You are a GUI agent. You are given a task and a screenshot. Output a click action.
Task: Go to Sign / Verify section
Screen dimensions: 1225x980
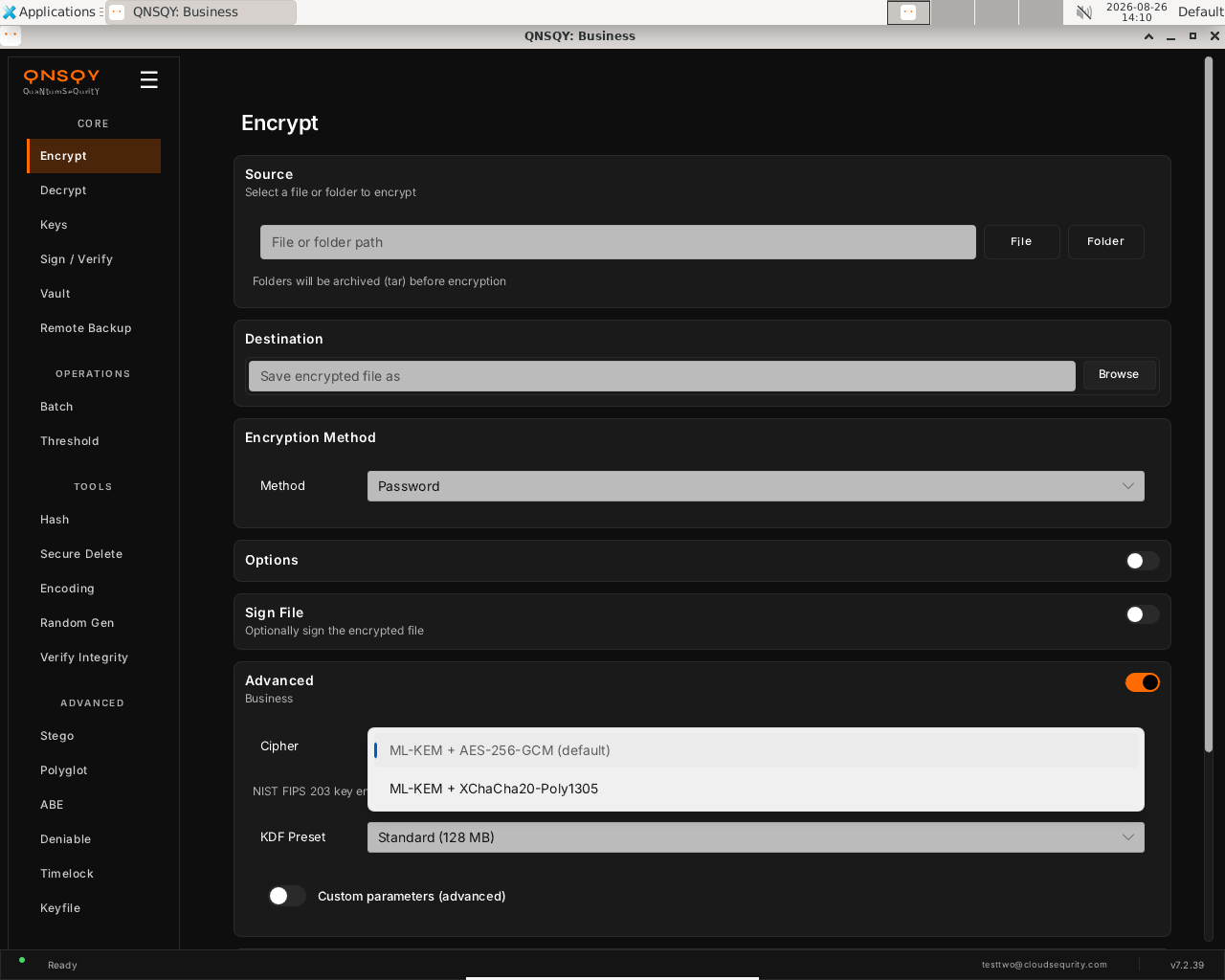(94, 259)
